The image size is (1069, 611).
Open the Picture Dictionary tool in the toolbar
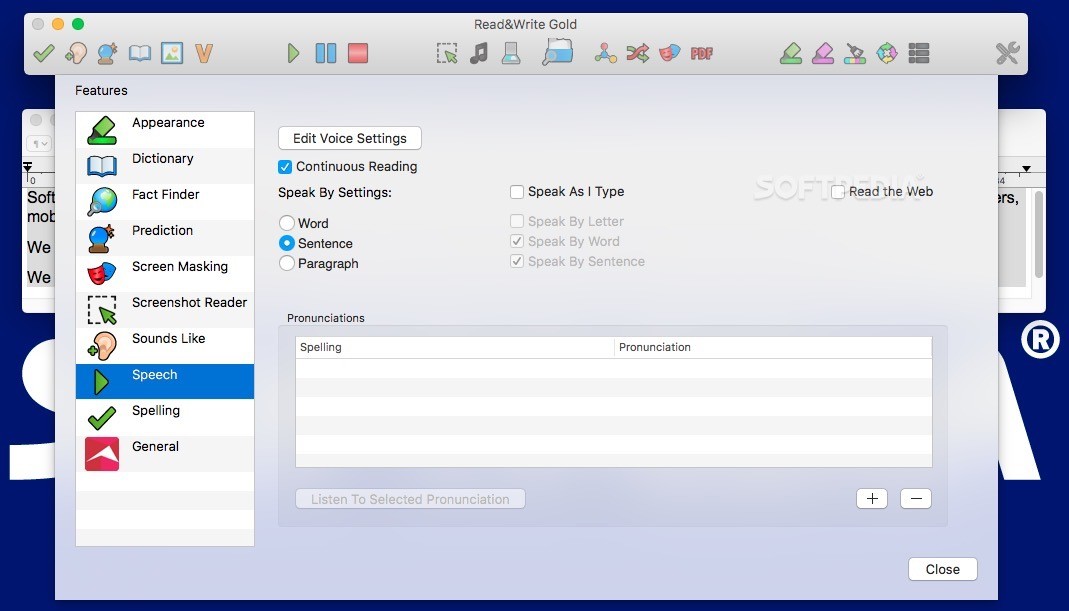pos(172,53)
